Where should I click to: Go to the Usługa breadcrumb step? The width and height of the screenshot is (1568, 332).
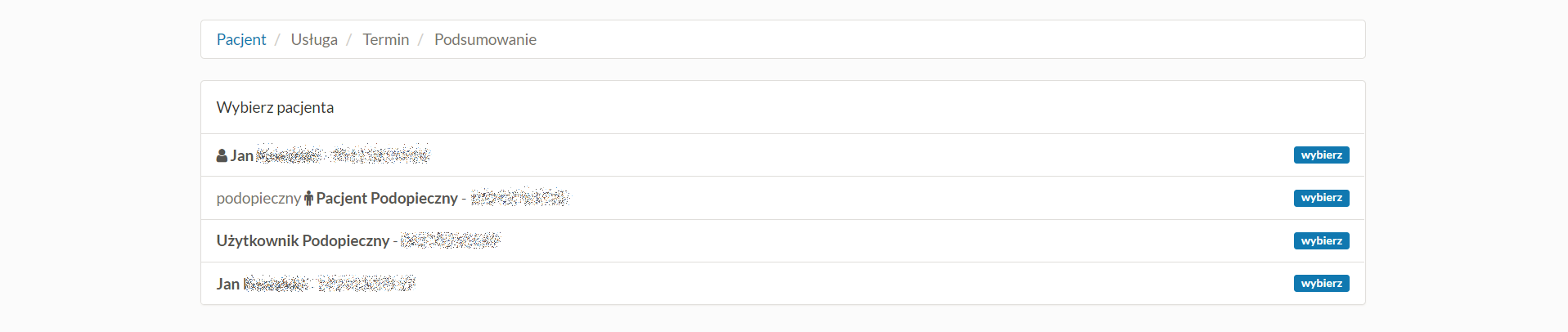coord(314,39)
